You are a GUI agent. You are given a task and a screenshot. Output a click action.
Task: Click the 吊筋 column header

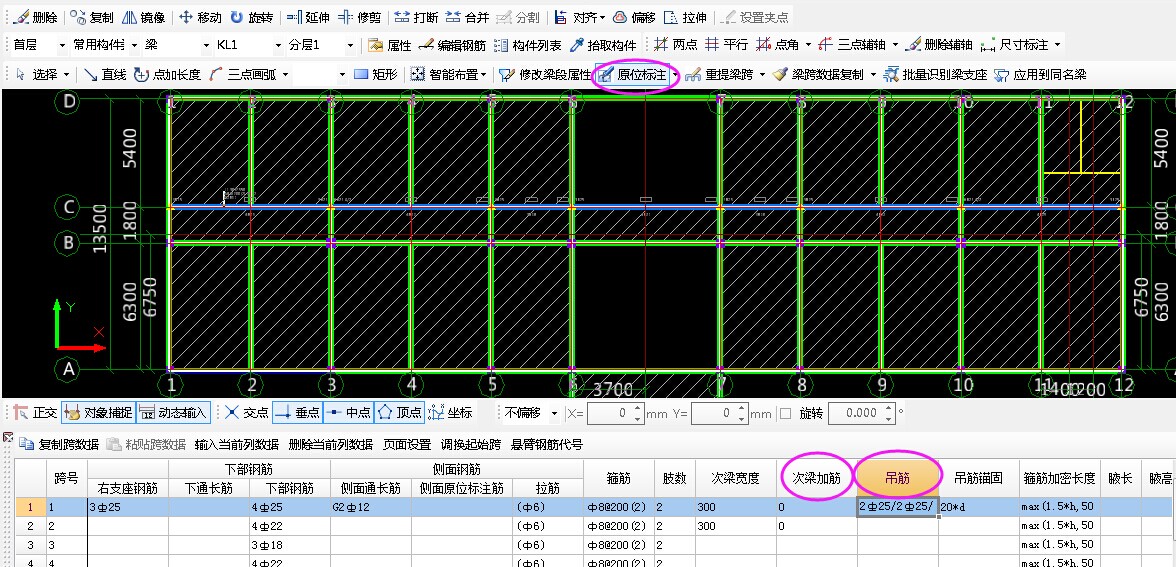point(898,478)
